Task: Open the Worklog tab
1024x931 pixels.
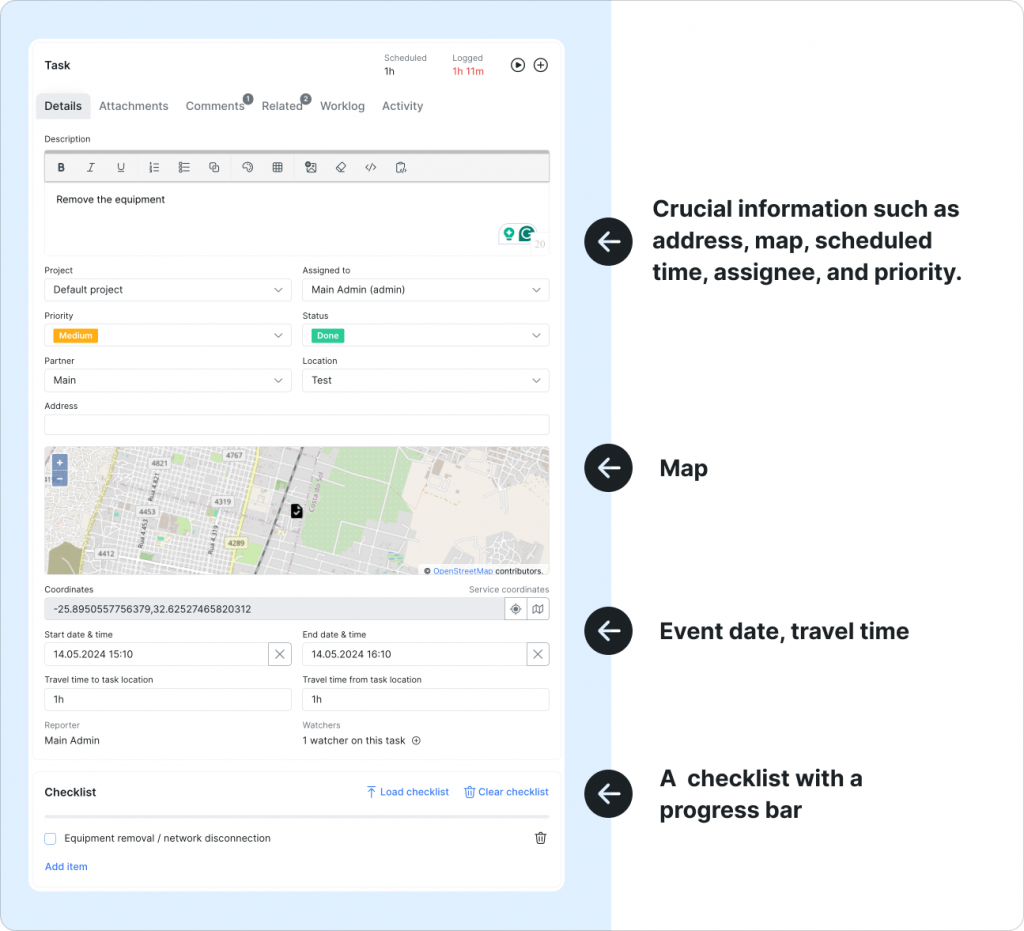Action: click(342, 106)
